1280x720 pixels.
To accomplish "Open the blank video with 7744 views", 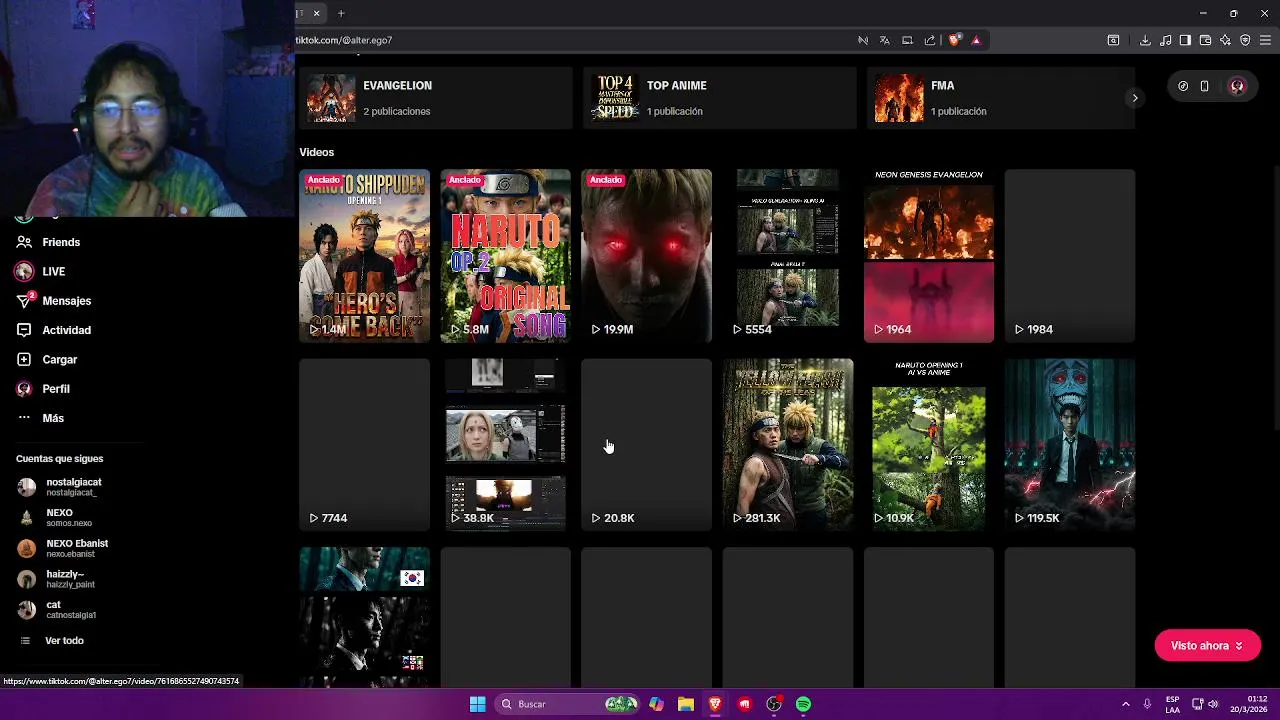I will 364,445.
